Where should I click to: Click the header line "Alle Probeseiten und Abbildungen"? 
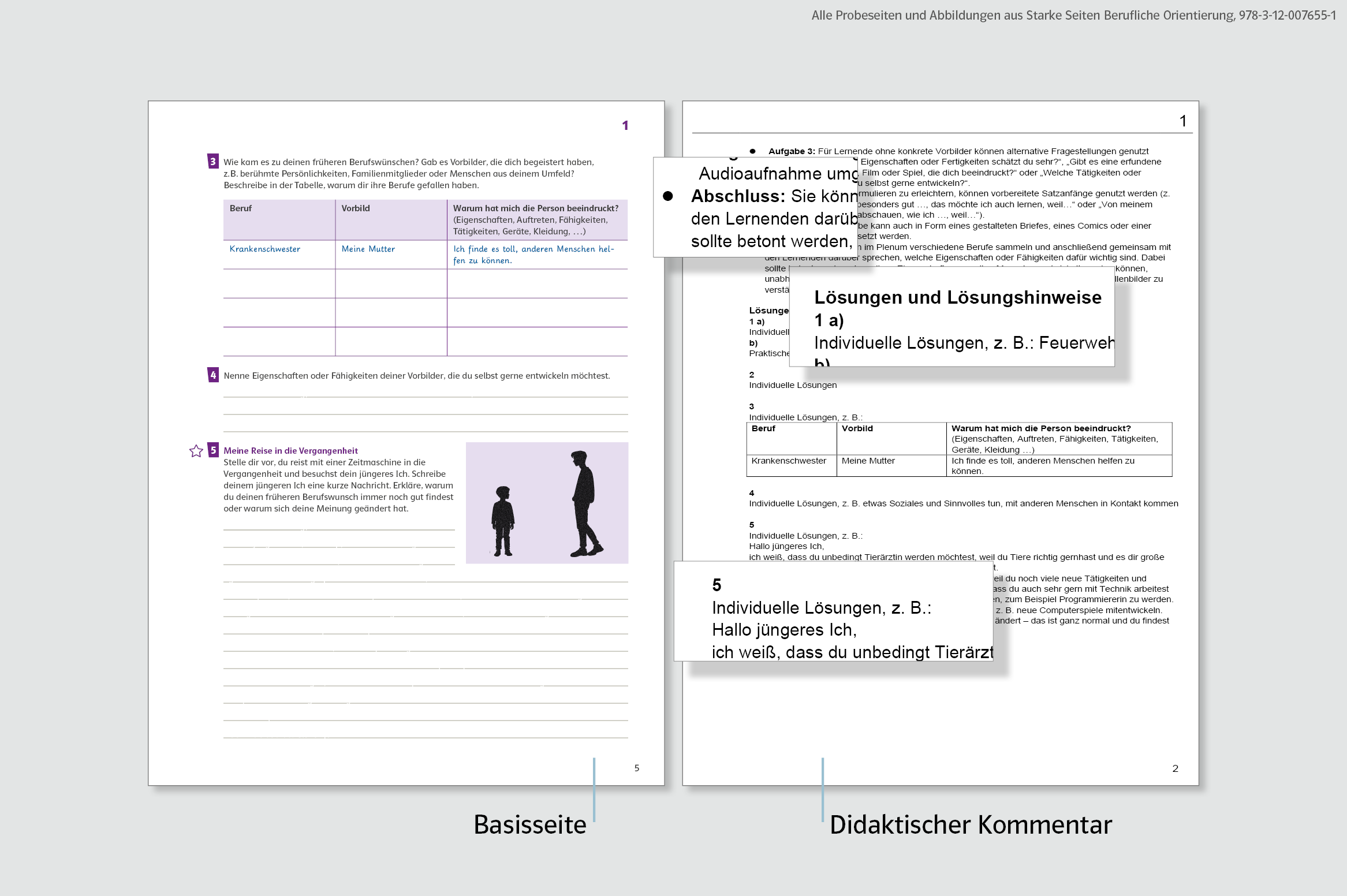1073,16
